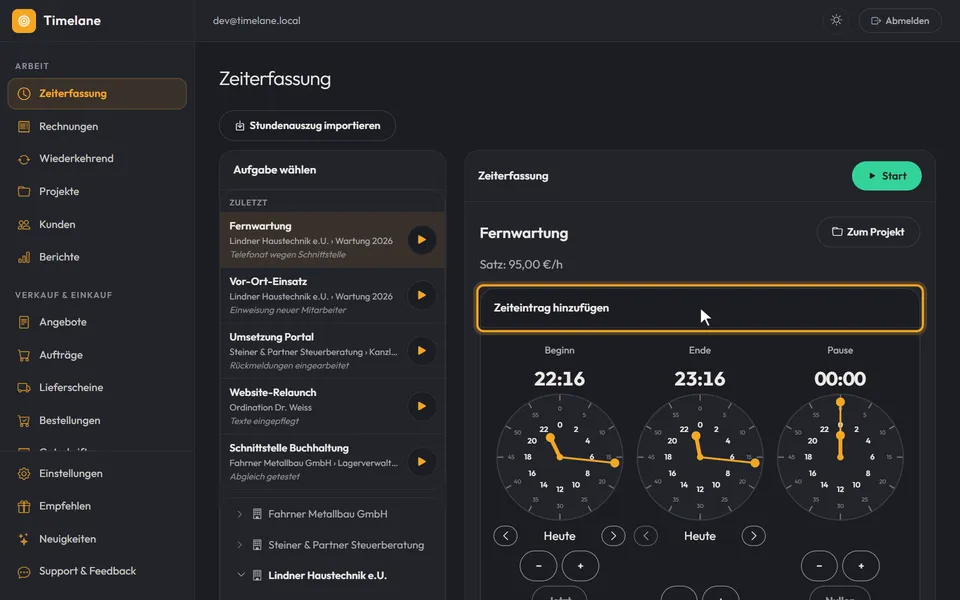The image size is (960, 600).
Task: Click the Angebote document icon
Action: (x=24, y=322)
